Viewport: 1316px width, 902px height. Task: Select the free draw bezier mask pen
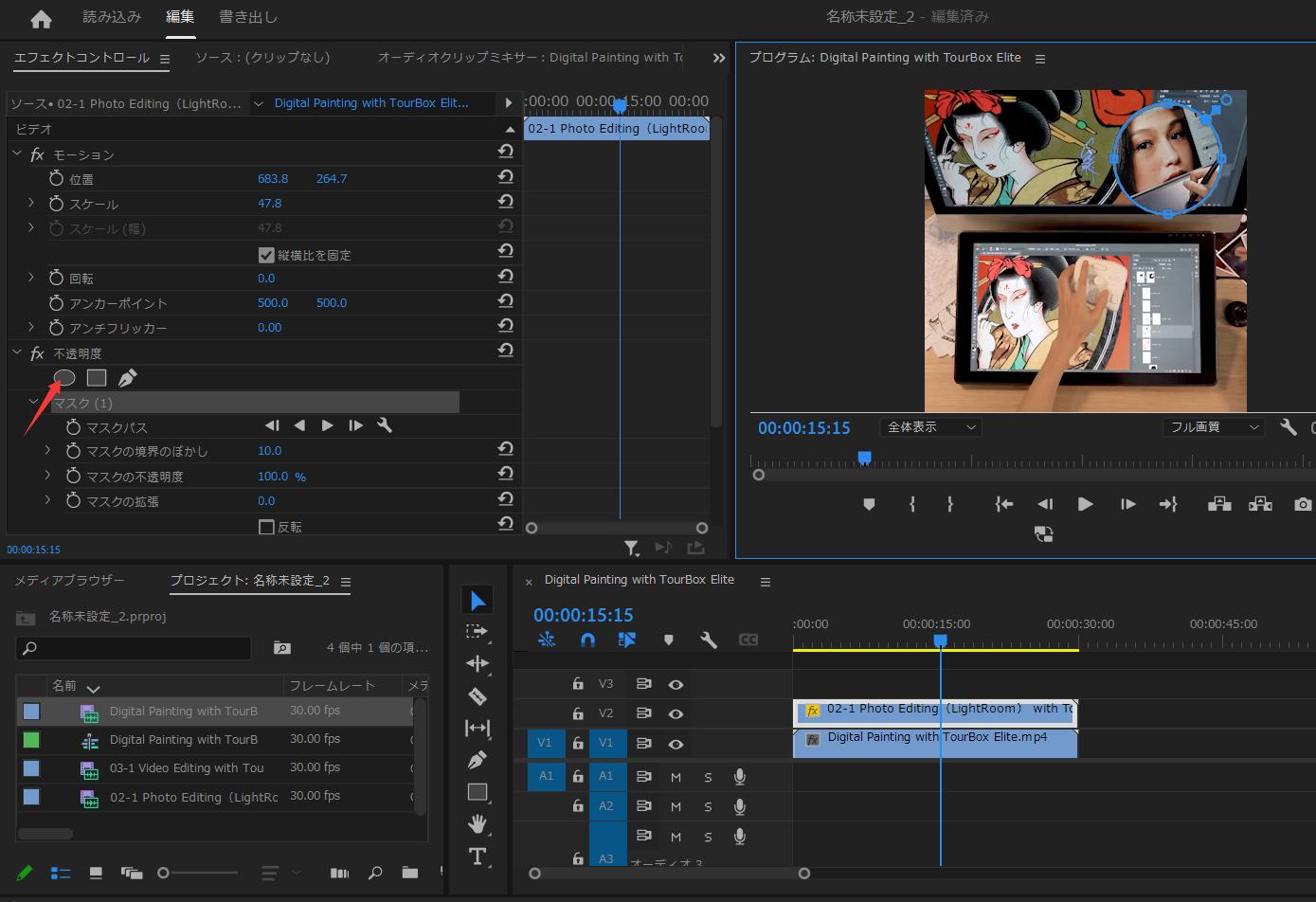tap(128, 378)
